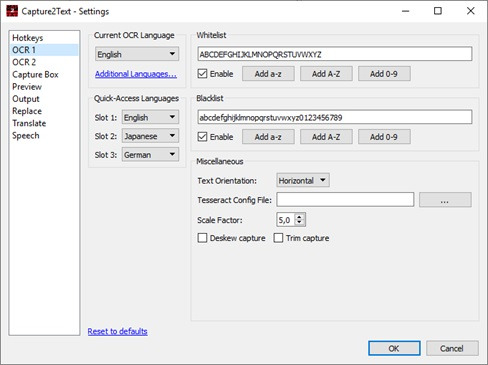Viewport: 488px width, 365px height.
Task: Click the Capture2Text app icon in title bar
Action: click(x=12, y=11)
